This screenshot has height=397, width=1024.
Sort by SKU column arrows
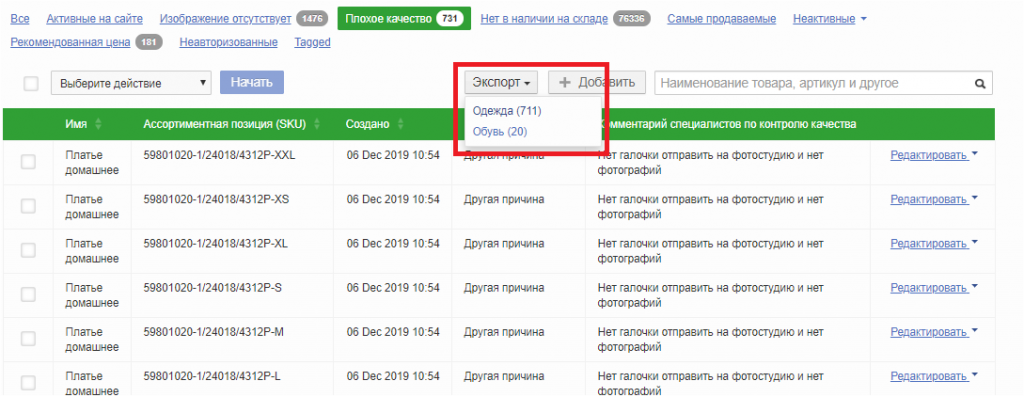pyautogui.click(x=317, y=124)
